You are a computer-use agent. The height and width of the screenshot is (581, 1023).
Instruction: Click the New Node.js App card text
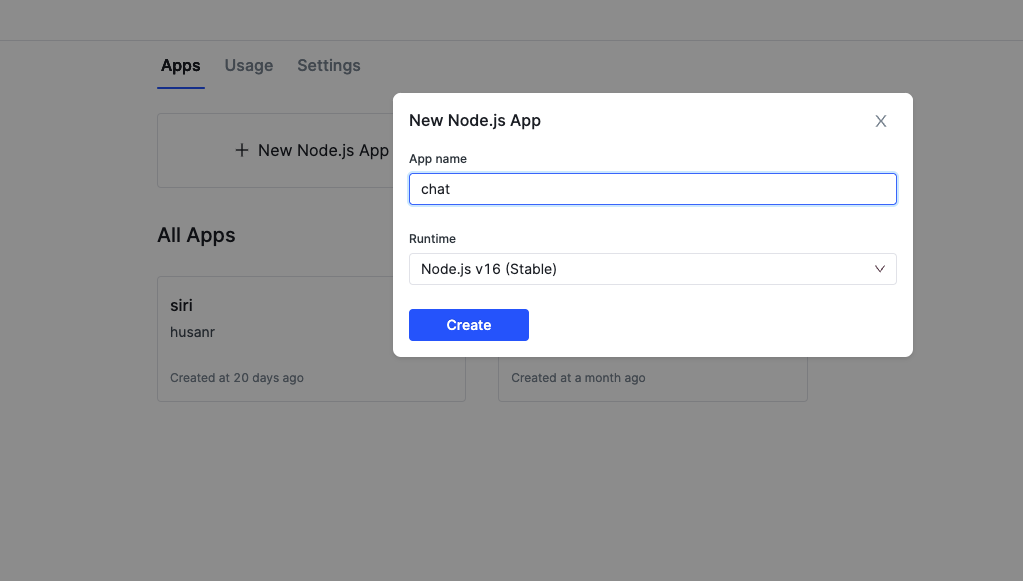(322, 150)
